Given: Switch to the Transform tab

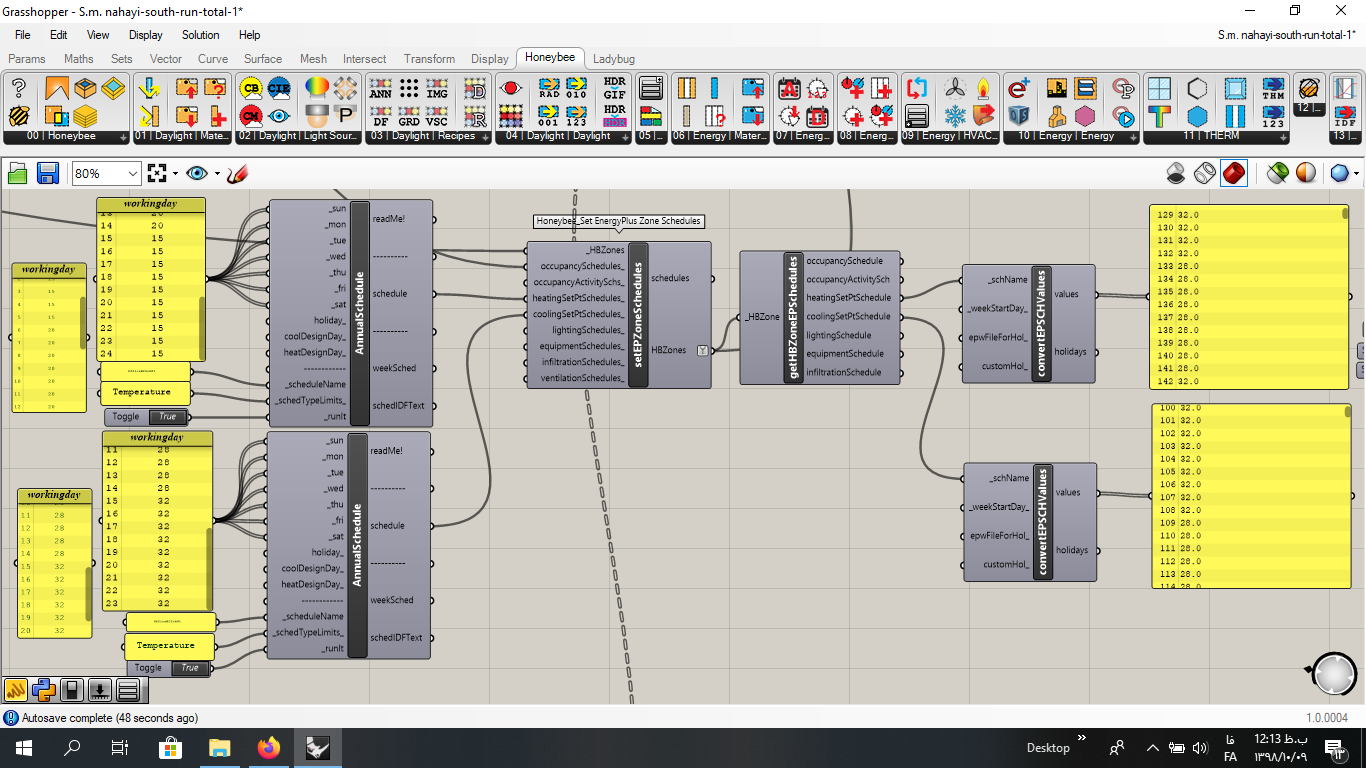Looking at the screenshot, I should pos(429,59).
